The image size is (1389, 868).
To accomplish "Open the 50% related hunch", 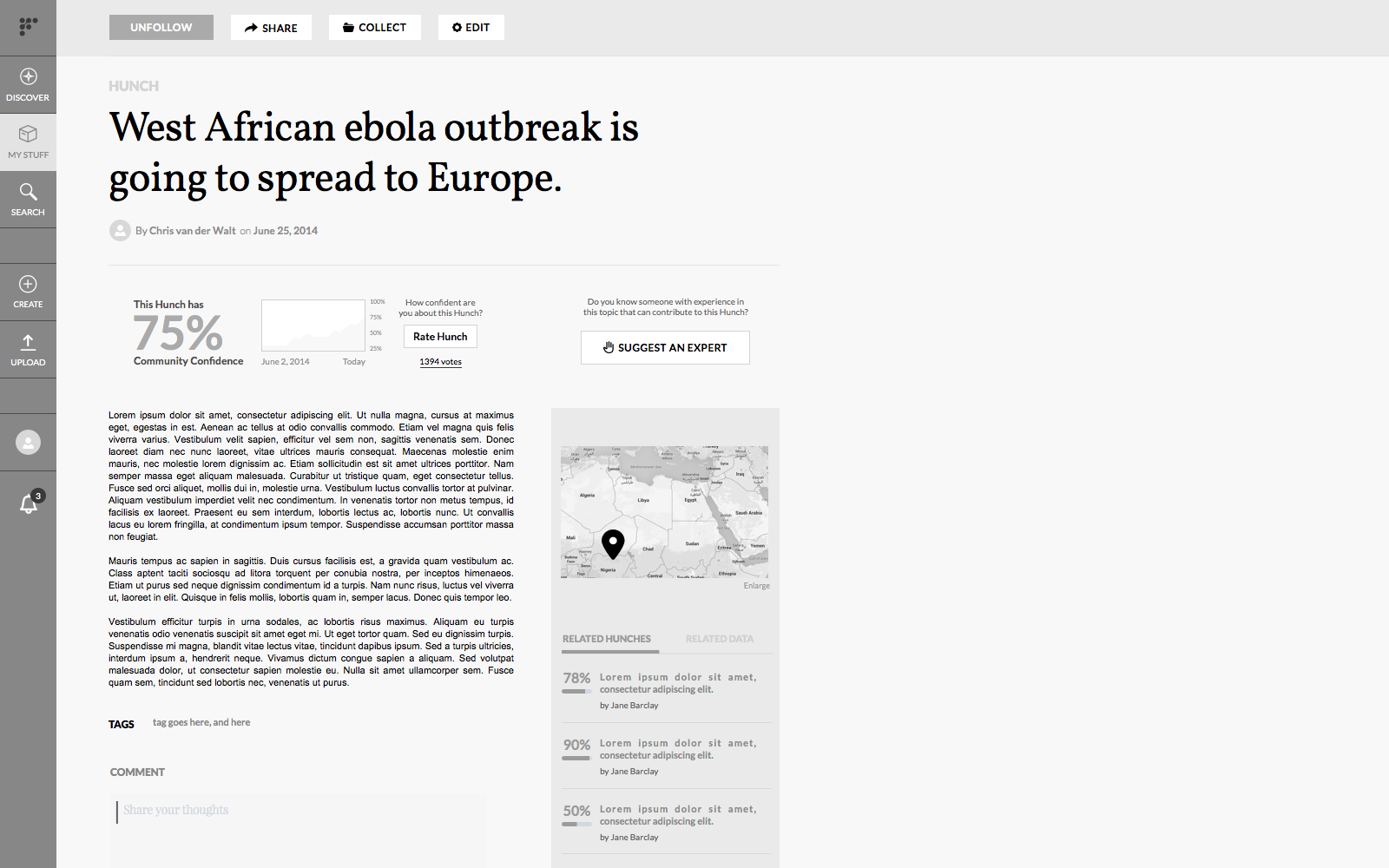I will tap(666, 823).
